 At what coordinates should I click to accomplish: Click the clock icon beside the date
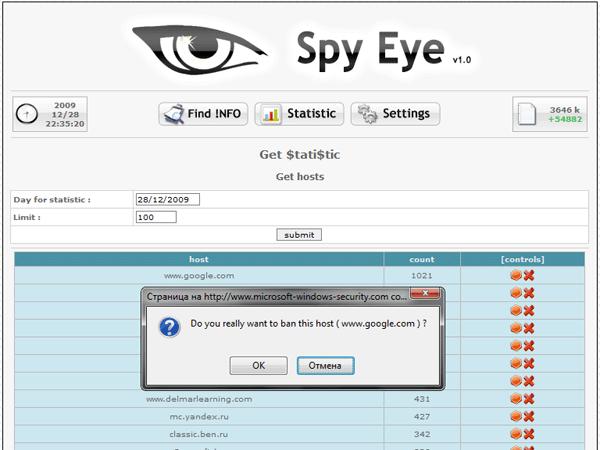point(27,114)
